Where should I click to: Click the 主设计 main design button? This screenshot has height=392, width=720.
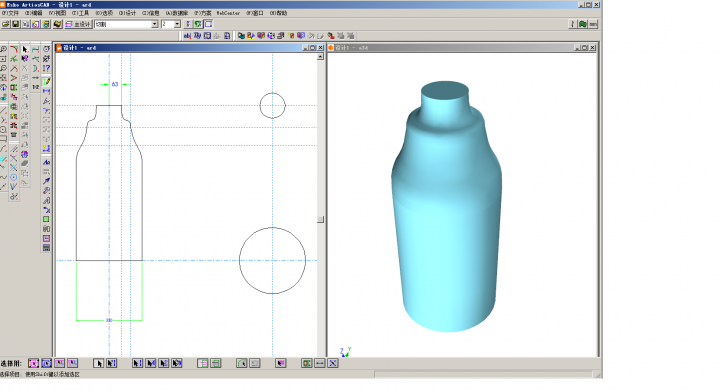[x=79, y=24]
